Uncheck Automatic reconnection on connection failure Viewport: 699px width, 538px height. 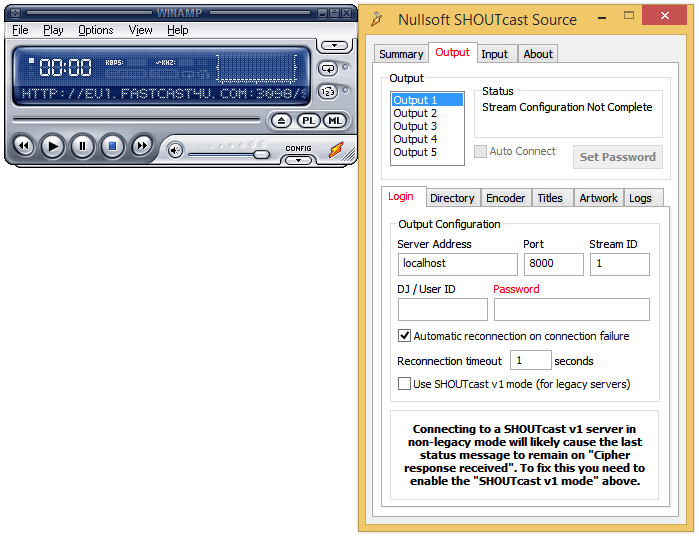tap(404, 336)
